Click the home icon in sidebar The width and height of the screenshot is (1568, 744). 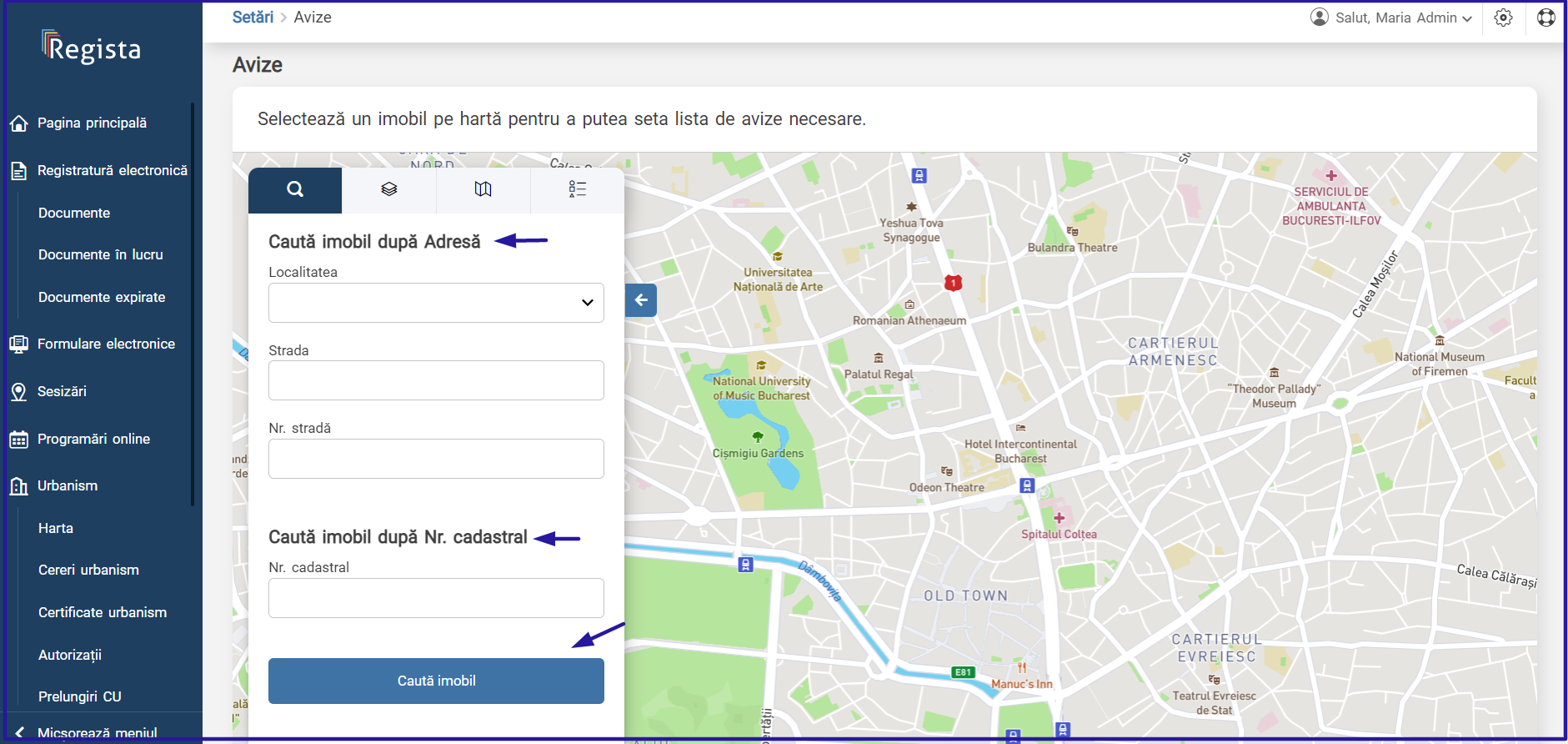[19, 123]
